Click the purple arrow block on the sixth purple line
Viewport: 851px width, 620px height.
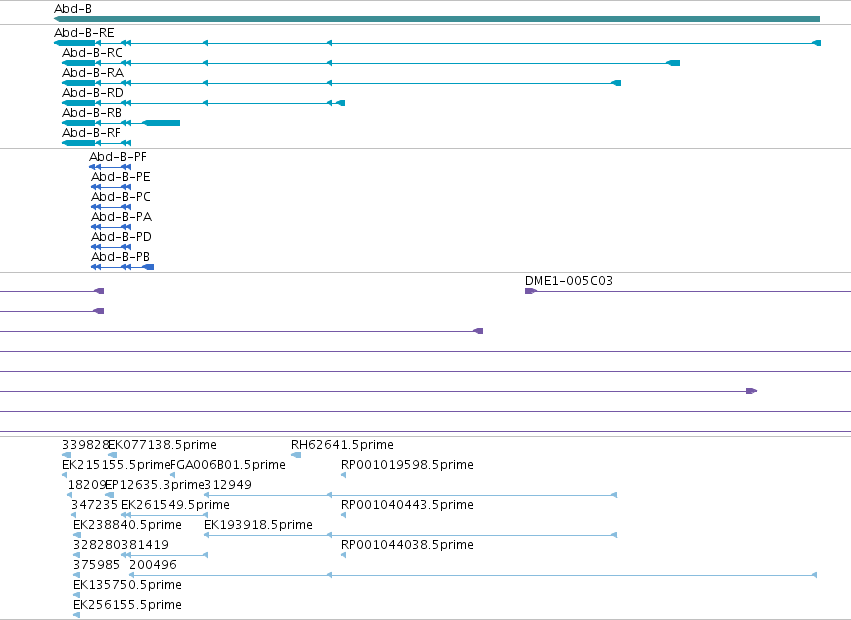(751, 391)
